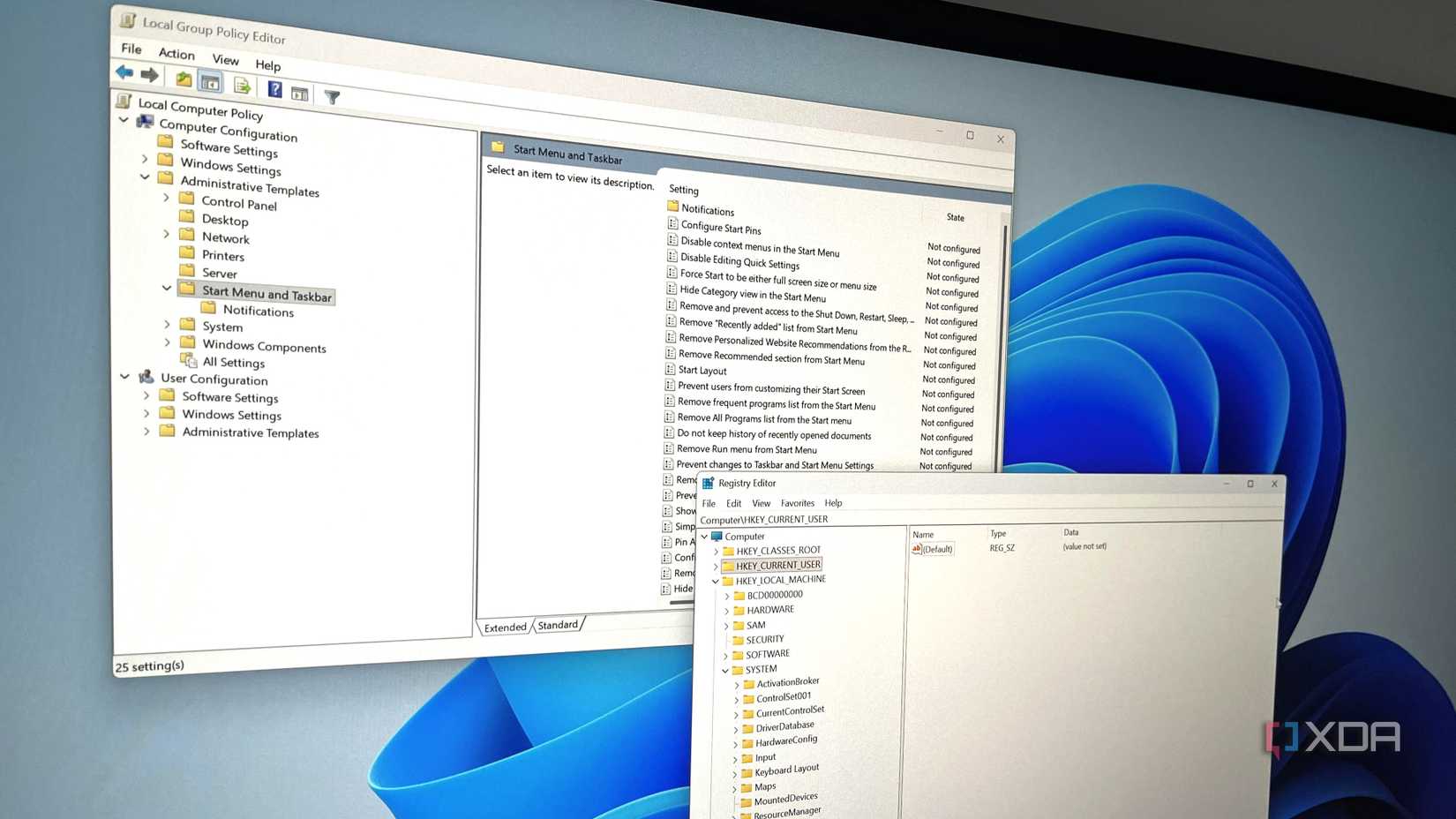The width and height of the screenshot is (1456, 819).
Task: Click the policy icon beside Configure Start Pins
Action: coord(672,224)
